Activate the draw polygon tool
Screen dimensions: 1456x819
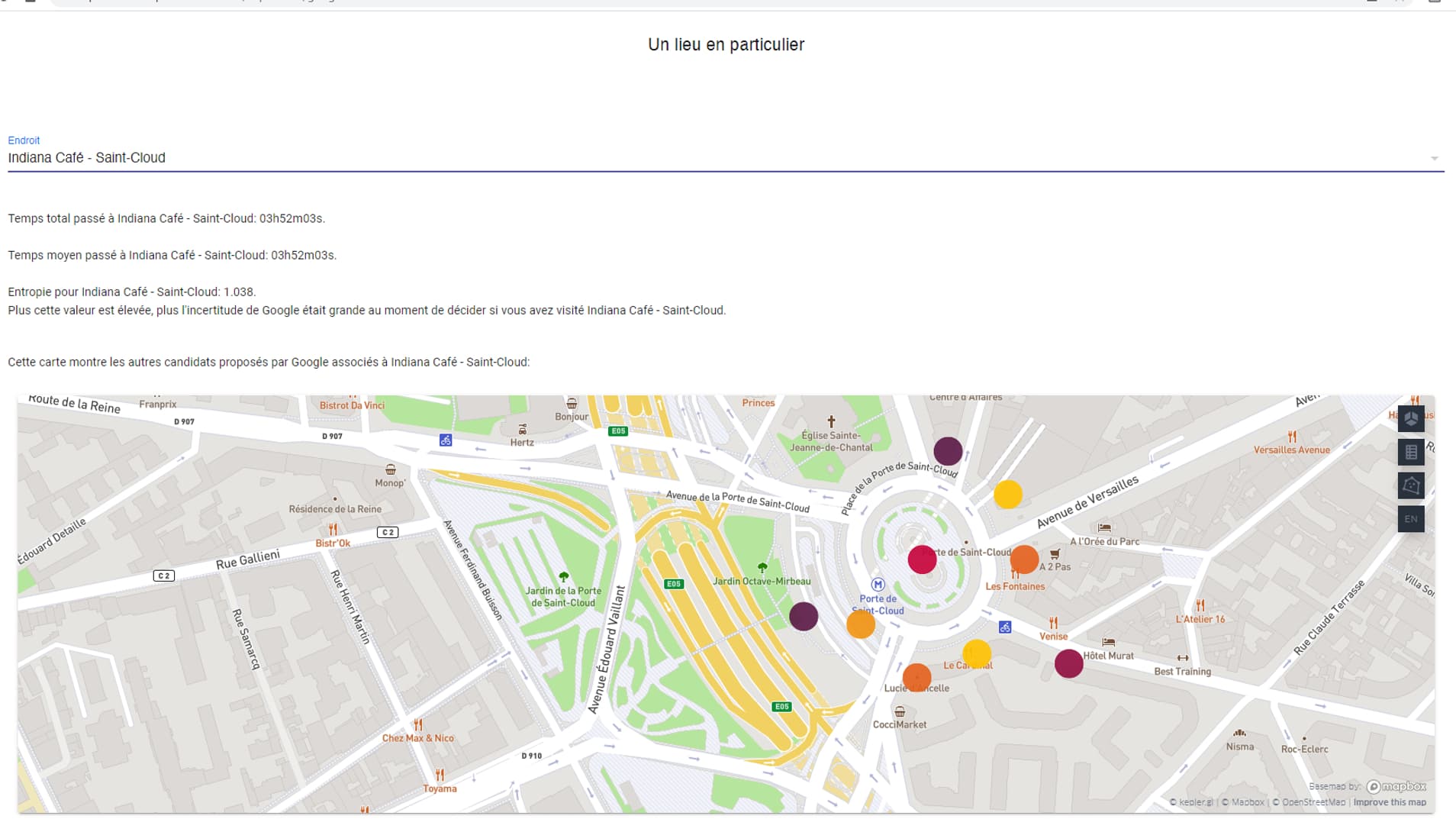click(x=1410, y=485)
